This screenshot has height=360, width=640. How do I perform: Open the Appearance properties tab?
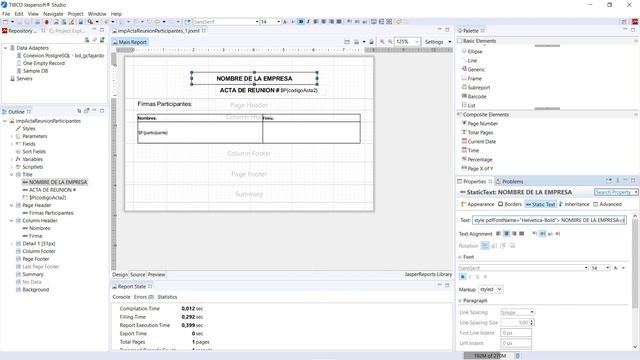point(477,204)
